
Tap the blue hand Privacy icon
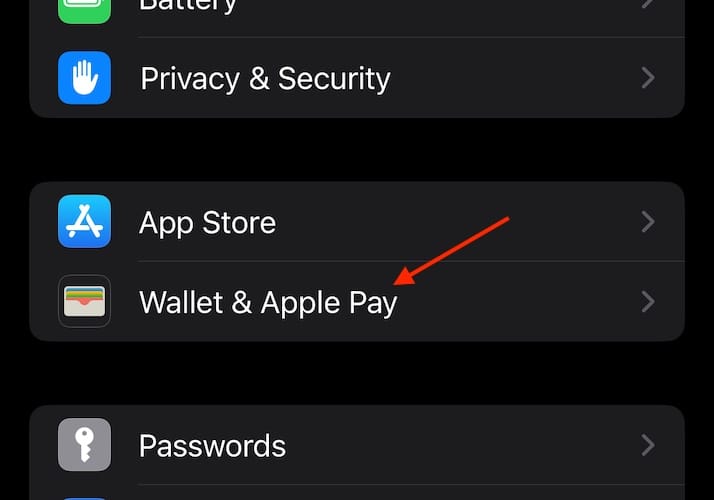[84, 78]
